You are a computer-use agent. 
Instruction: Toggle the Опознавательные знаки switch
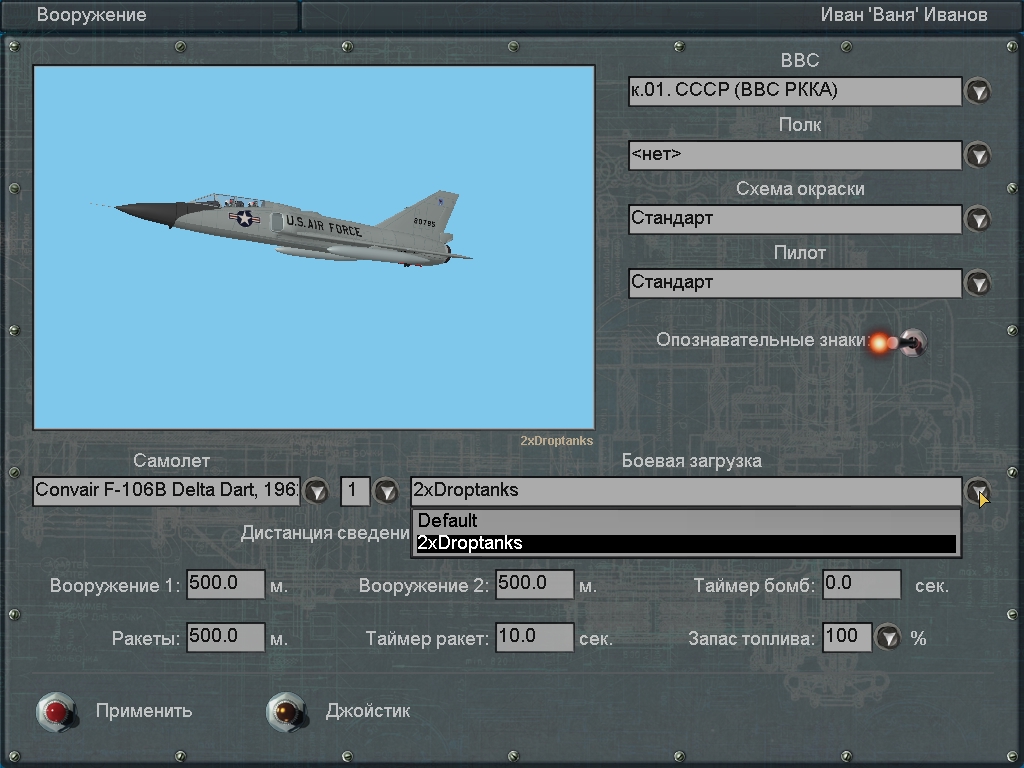pos(908,343)
